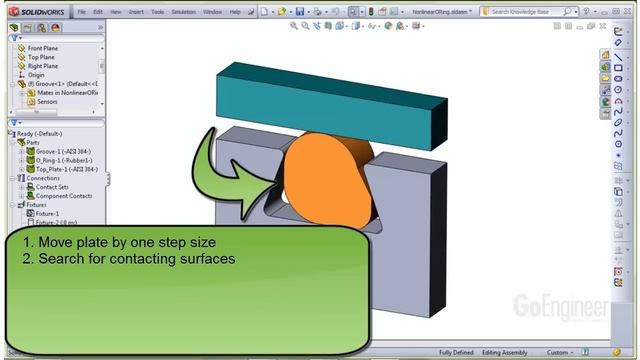Image resolution: width=640 pixels, height=360 pixels.
Task: Expand the Groove-1 part in the study tree
Action: 22,152
